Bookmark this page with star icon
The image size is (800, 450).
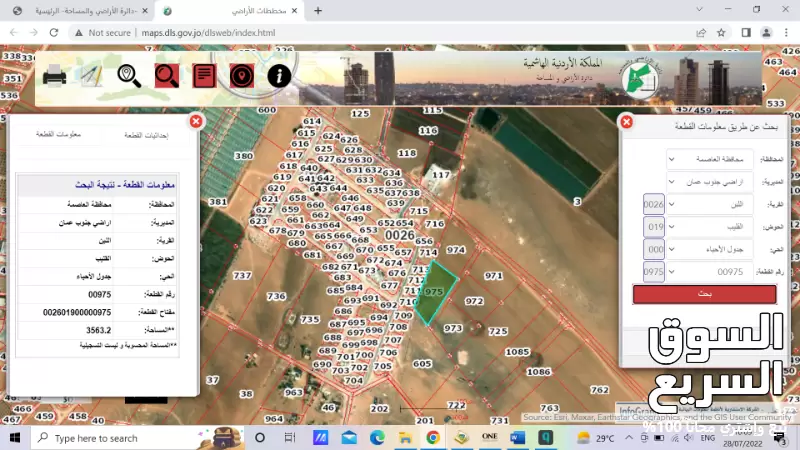pos(721,33)
